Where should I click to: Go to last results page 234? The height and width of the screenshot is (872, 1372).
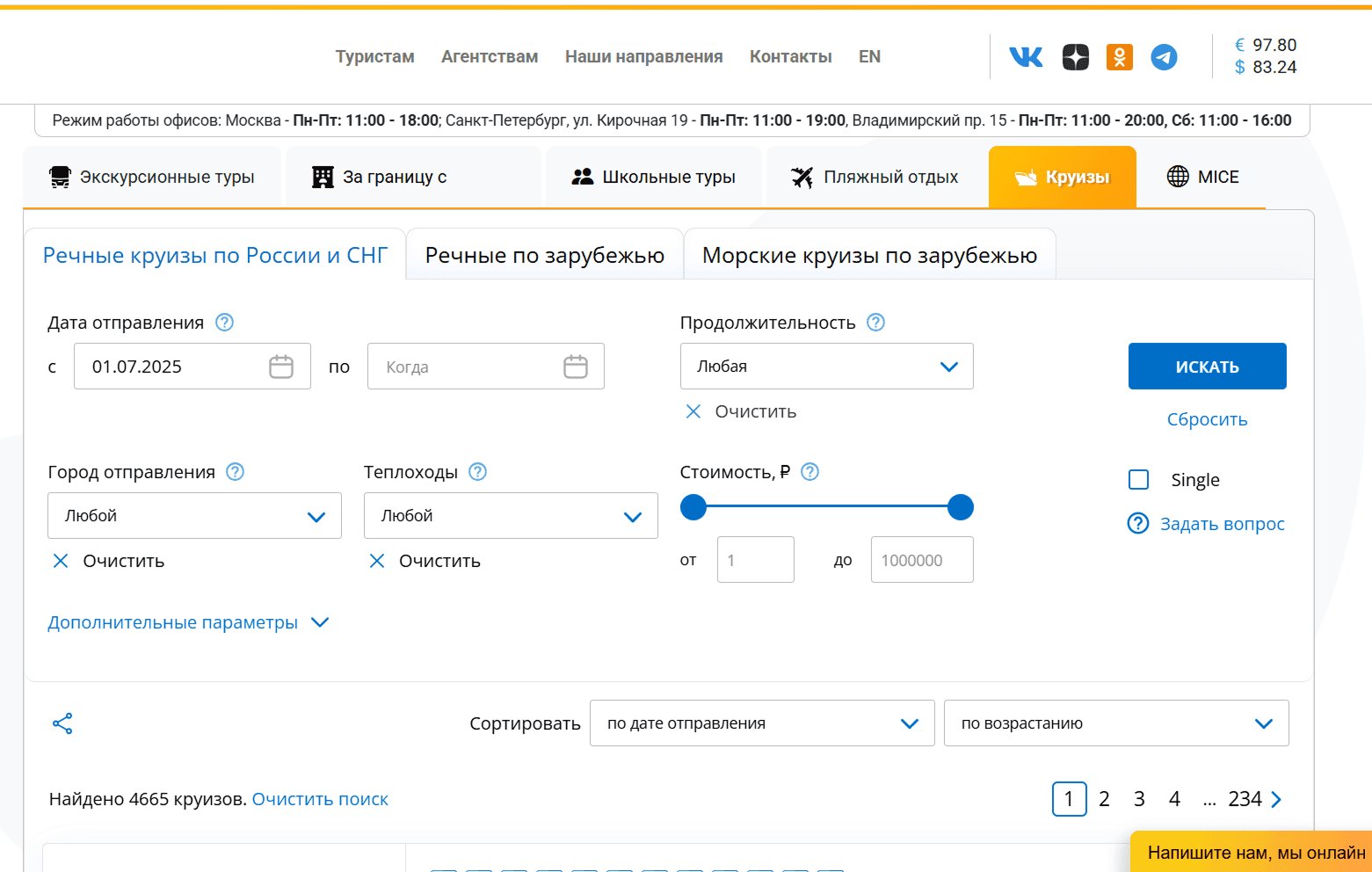tap(1245, 799)
